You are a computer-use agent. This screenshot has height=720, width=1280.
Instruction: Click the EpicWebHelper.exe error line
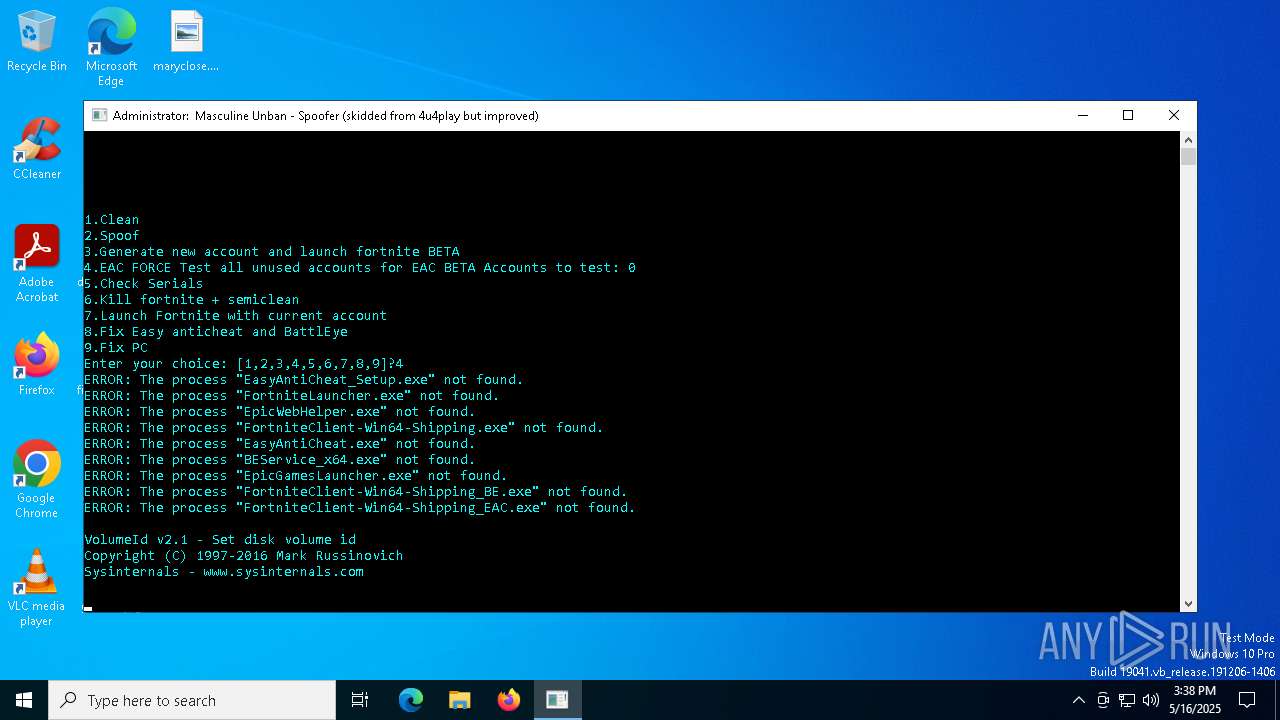pos(280,412)
